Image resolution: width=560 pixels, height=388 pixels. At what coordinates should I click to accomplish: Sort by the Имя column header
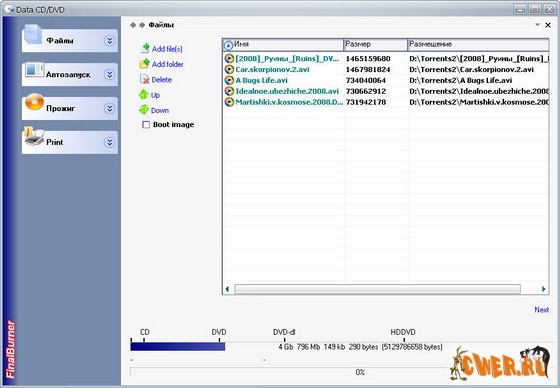[282, 45]
